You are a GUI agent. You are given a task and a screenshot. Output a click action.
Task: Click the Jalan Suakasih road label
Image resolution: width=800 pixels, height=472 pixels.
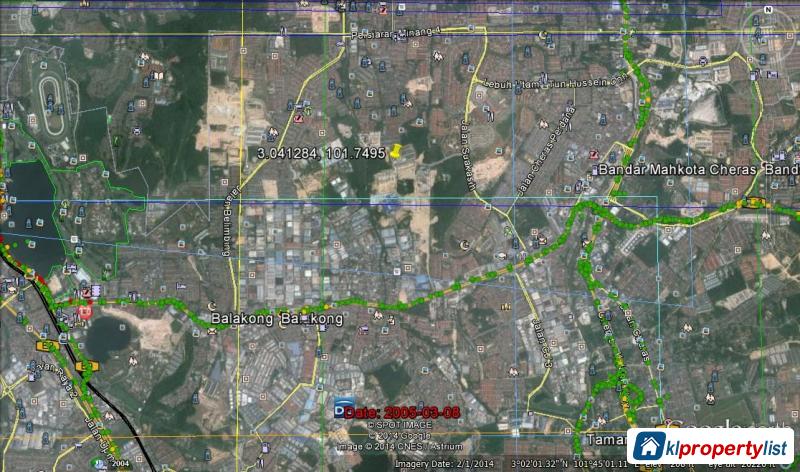click(x=468, y=155)
